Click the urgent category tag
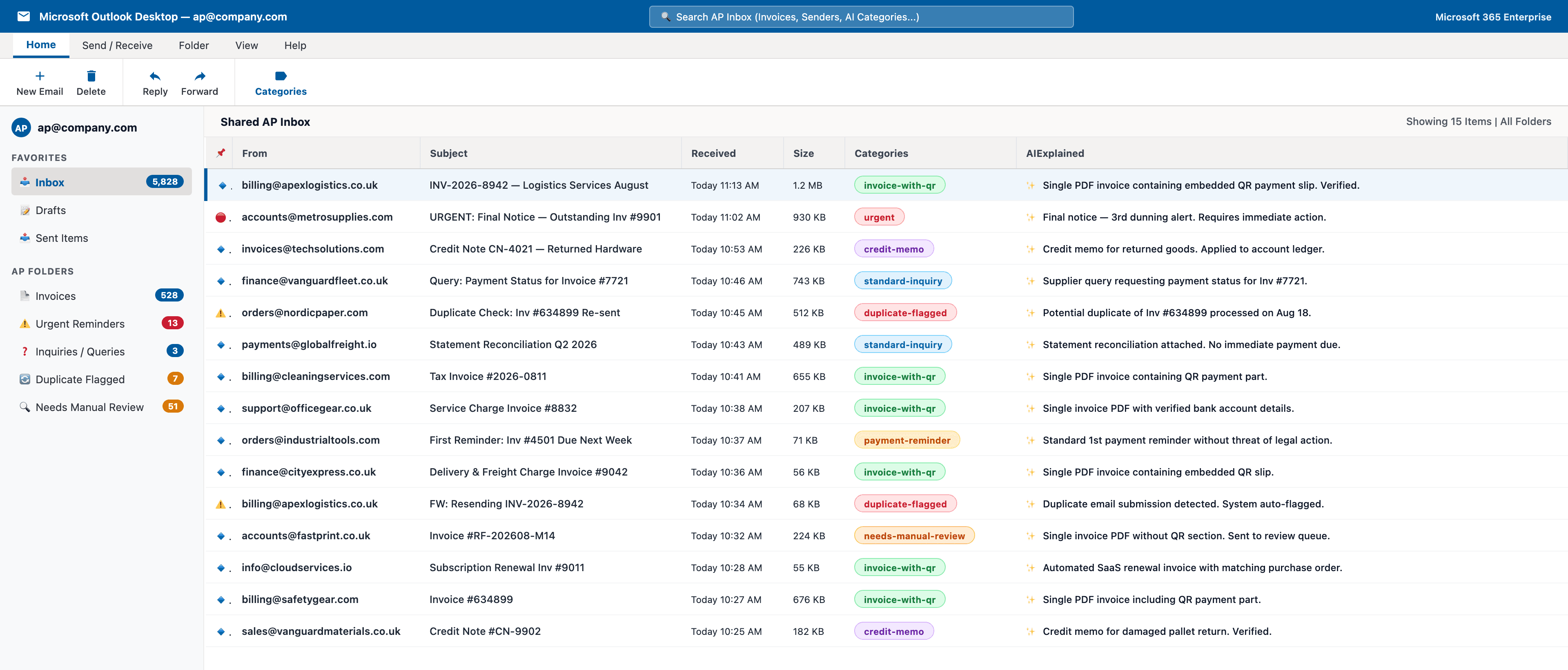 point(879,217)
